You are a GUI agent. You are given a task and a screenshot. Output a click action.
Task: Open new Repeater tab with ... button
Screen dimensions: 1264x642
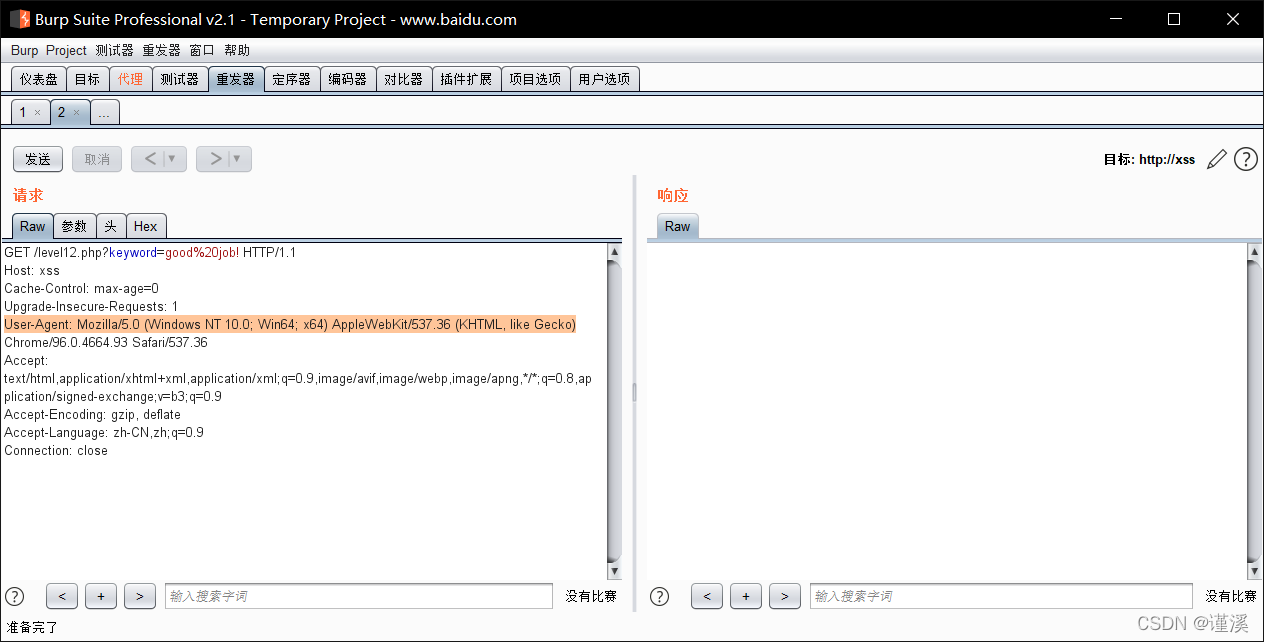coord(105,113)
